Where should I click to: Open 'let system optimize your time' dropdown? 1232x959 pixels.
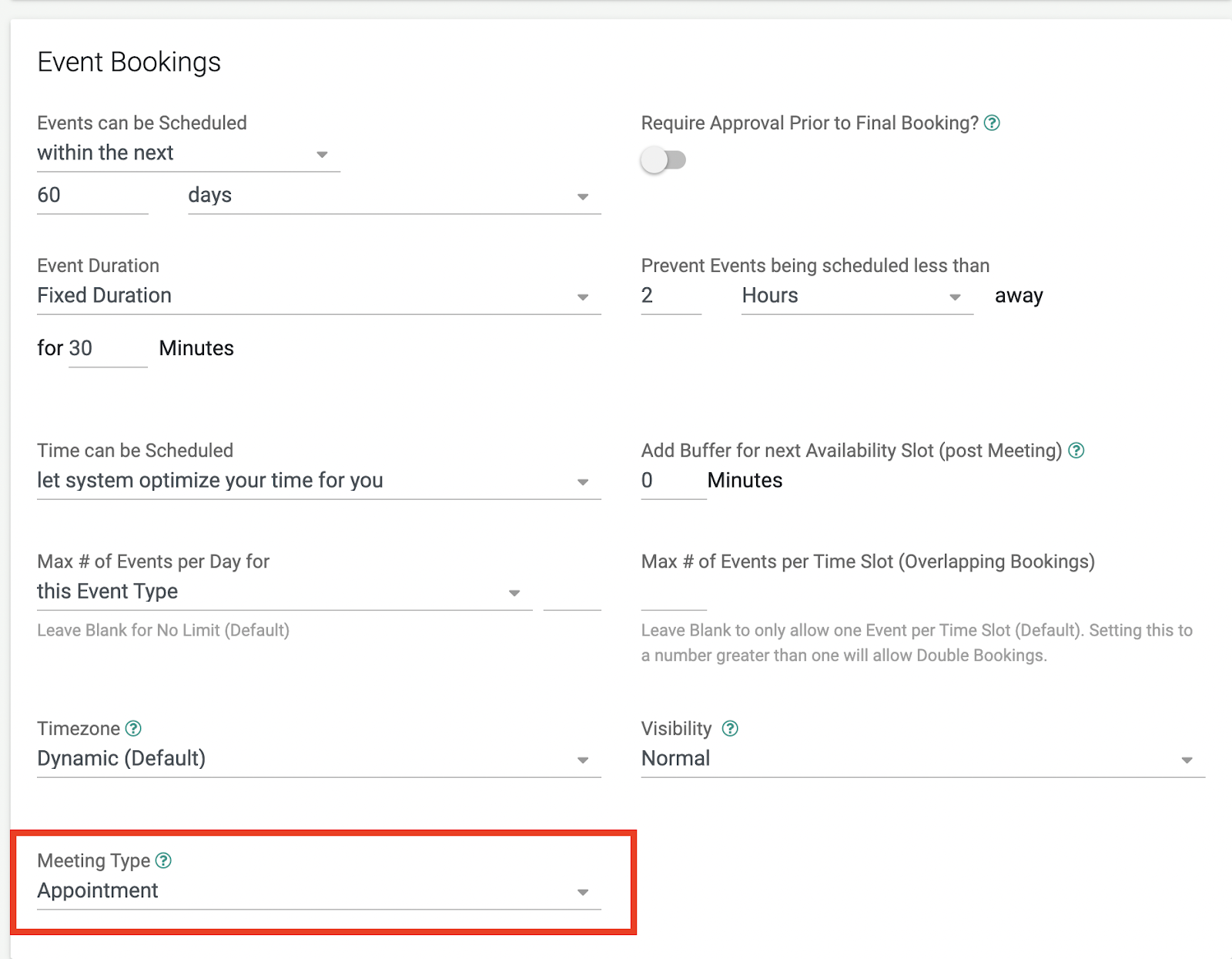pos(318,481)
